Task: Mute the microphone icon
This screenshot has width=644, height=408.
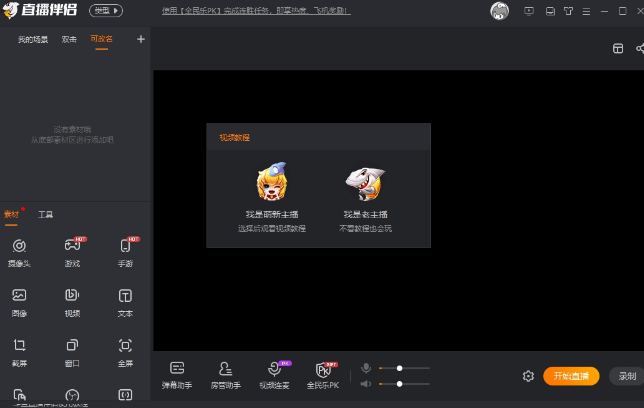Action: click(366, 368)
